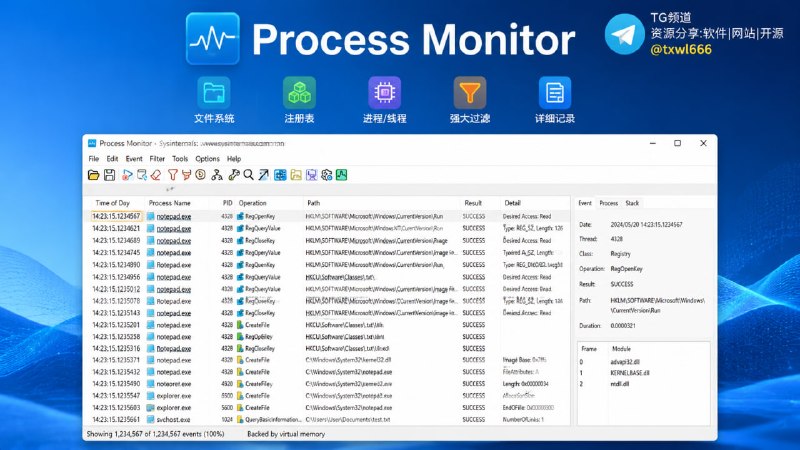The image size is (800, 450).
Task: Toggle the Autoscroll toolbar icon
Action: point(142,175)
